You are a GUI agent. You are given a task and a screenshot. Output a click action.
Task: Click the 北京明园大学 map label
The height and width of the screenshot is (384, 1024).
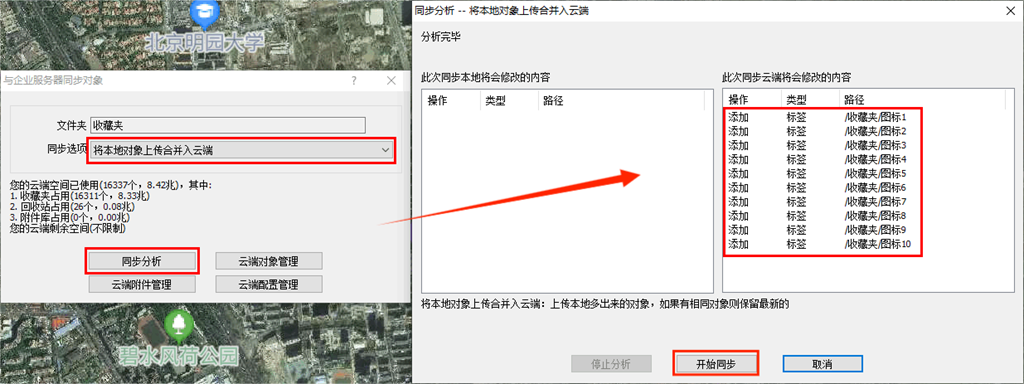[204, 44]
